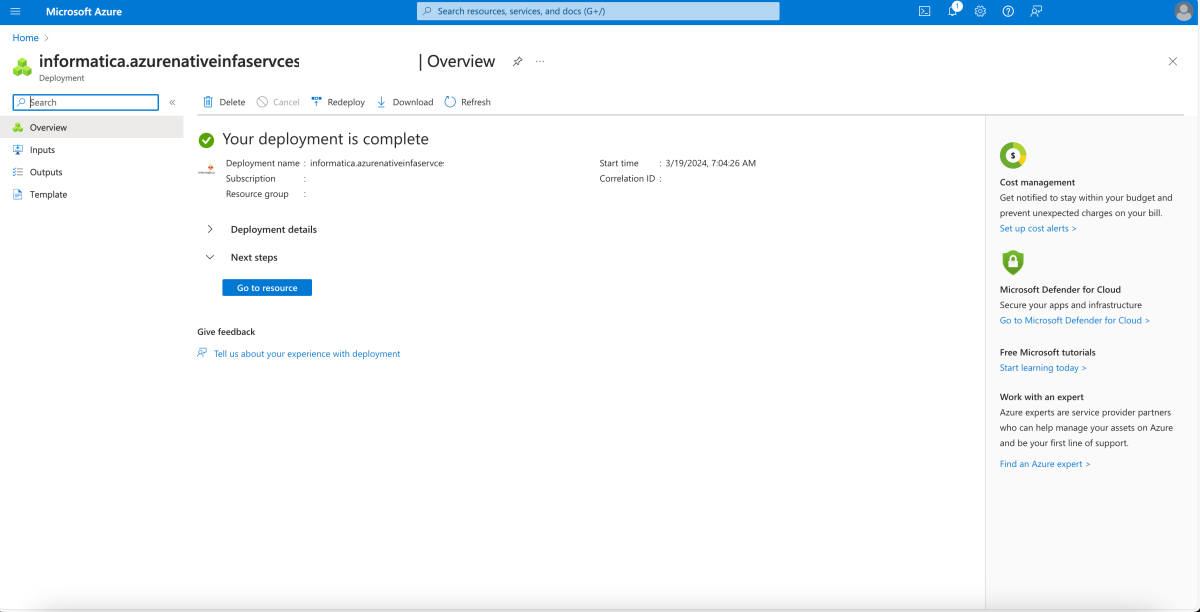Open the Cloud Shell icon
This screenshot has width=1200, height=612.
click(x=924, y=11)
